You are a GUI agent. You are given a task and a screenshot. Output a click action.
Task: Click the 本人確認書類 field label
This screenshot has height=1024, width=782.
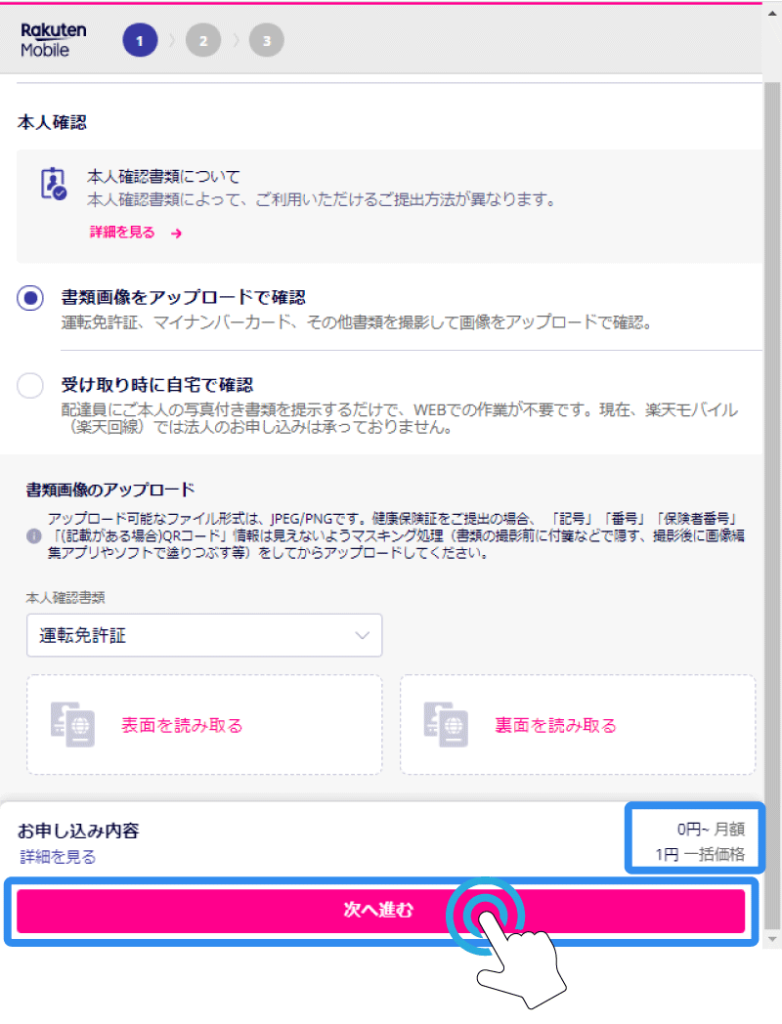pyautogui.click(x=65, y=597)
